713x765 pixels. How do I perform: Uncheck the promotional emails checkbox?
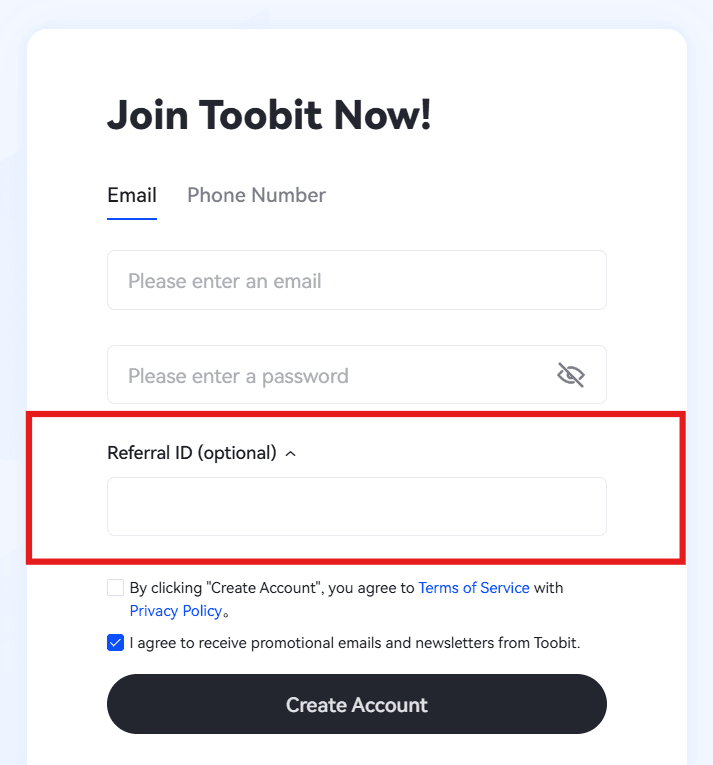coord(116,643)
